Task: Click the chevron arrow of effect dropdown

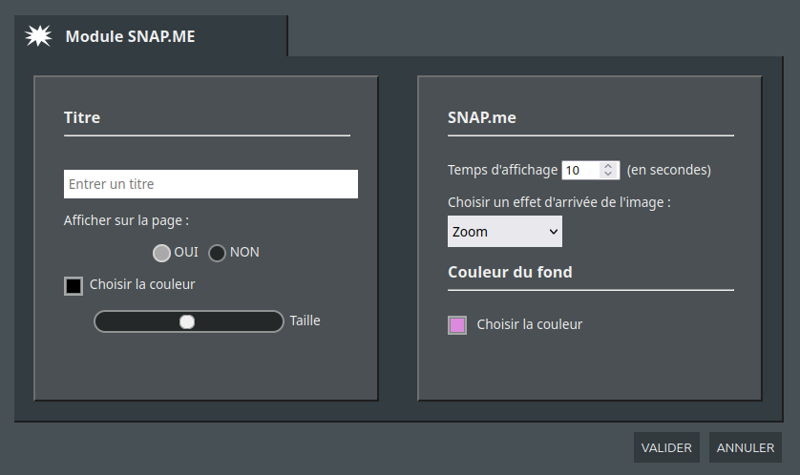Action: (554, 232)
